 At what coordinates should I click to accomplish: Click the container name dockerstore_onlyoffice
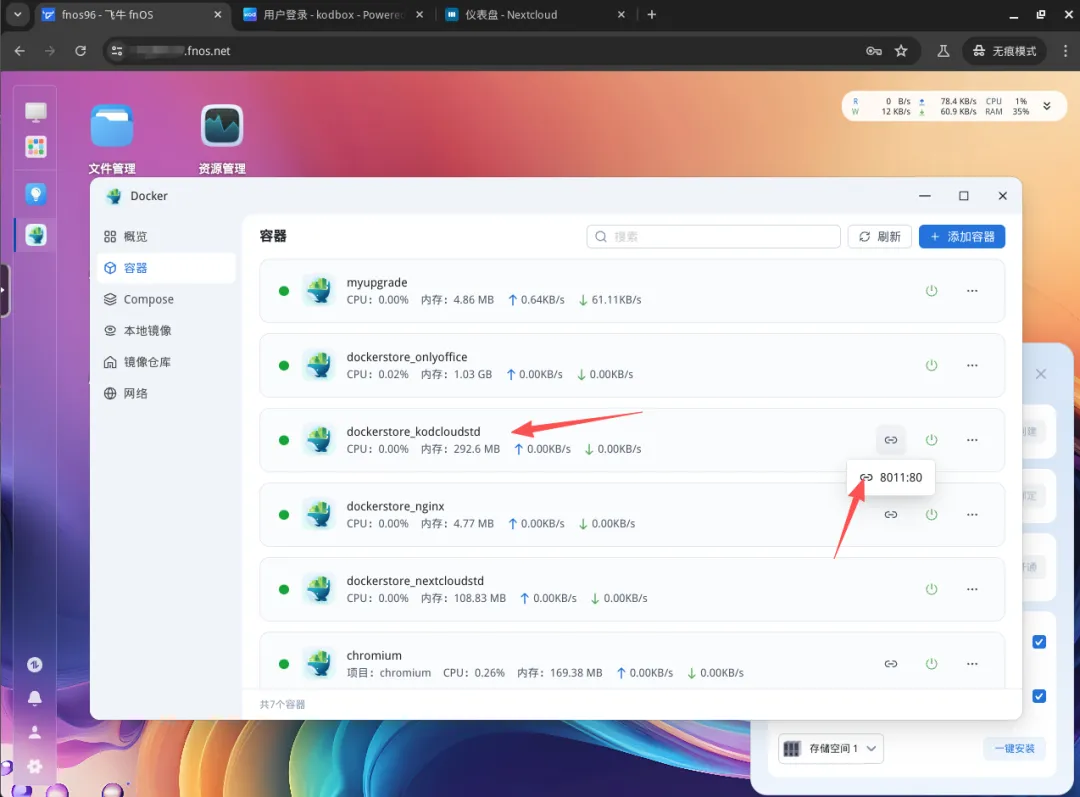point(406,357)
